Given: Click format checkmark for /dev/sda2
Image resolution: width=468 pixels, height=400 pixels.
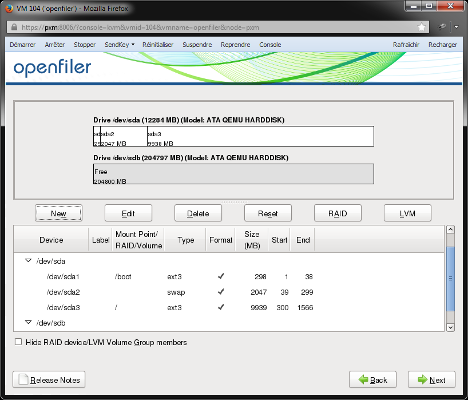Looking at the screenshot, I should click(x=221, y=292).
